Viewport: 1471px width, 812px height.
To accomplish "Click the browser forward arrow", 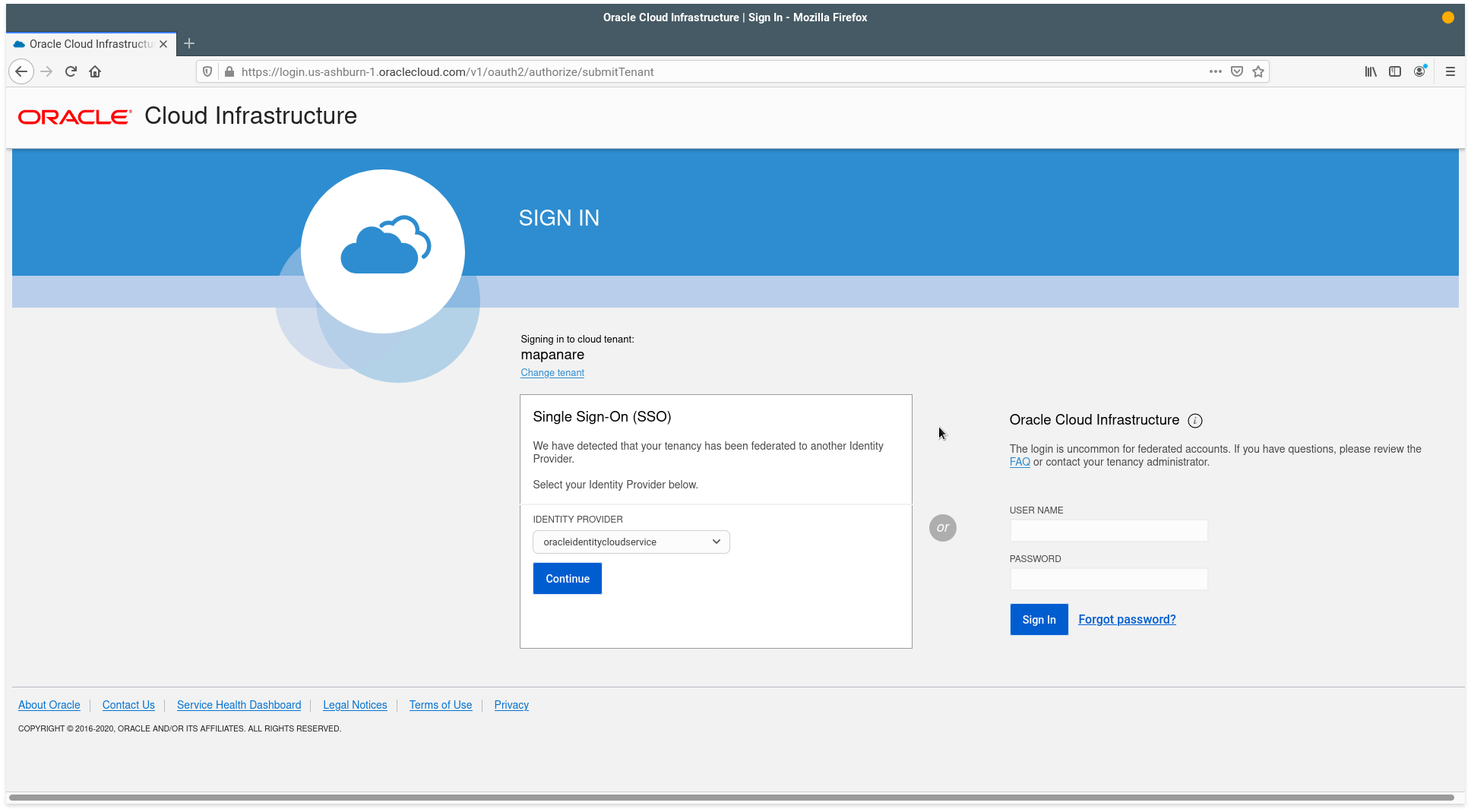I will (46, 71).
